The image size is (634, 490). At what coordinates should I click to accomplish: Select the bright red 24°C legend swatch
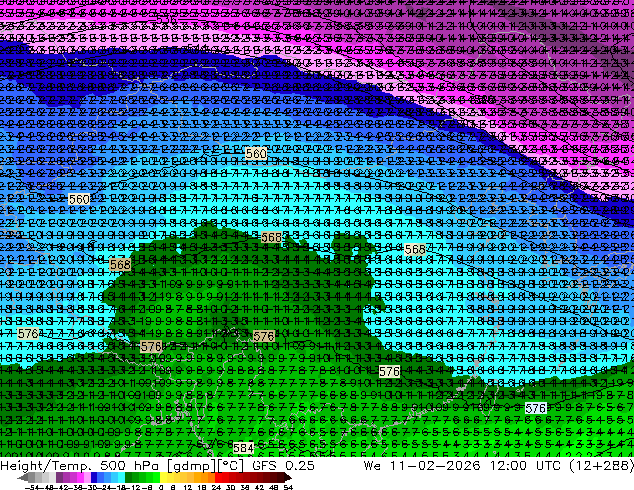(x=218, y=477)
